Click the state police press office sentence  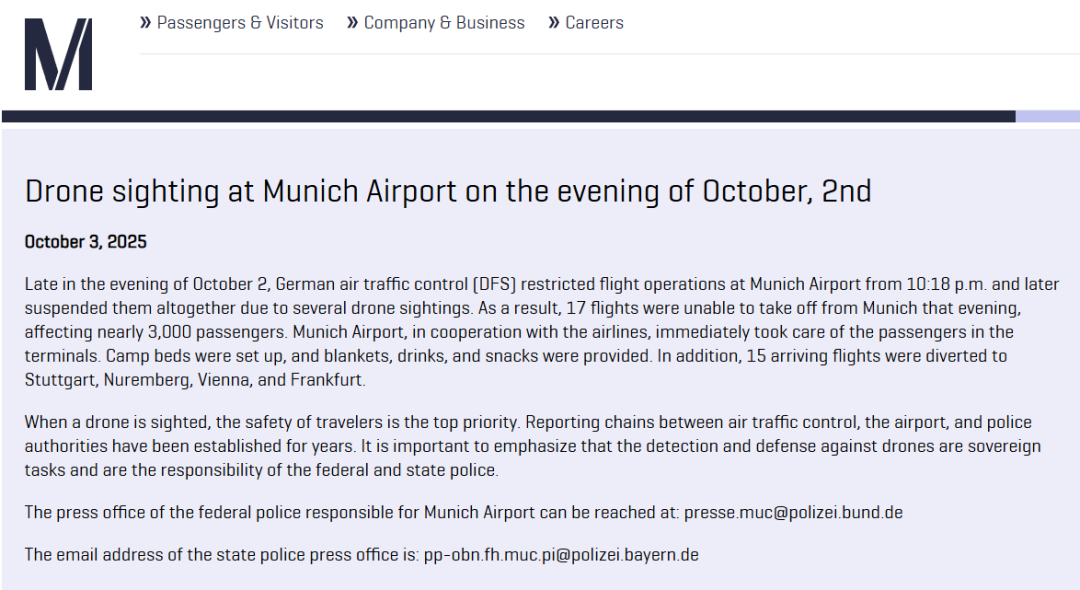coord(220,554)
